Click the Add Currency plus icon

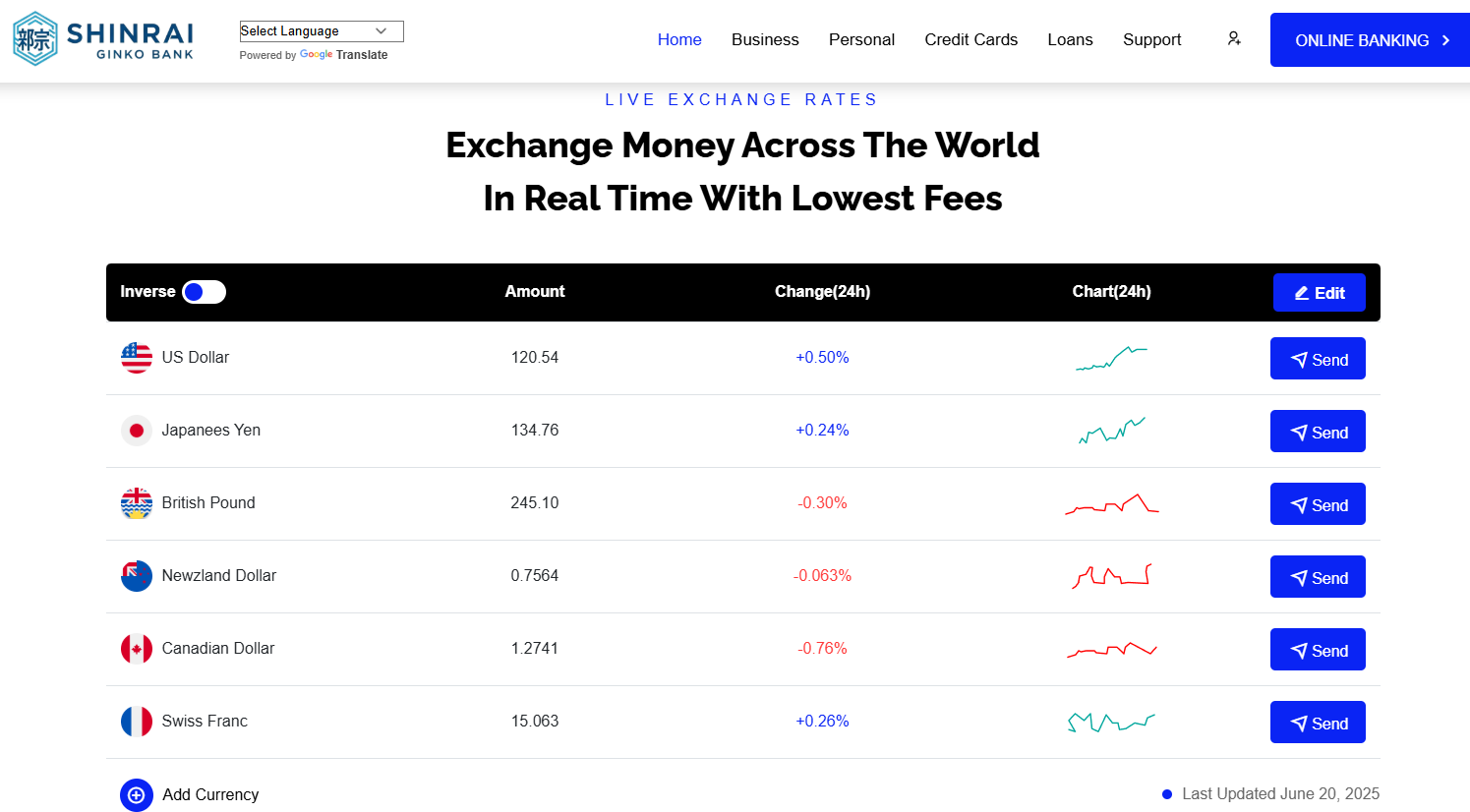pyautogui.click(x=137, y=794)
